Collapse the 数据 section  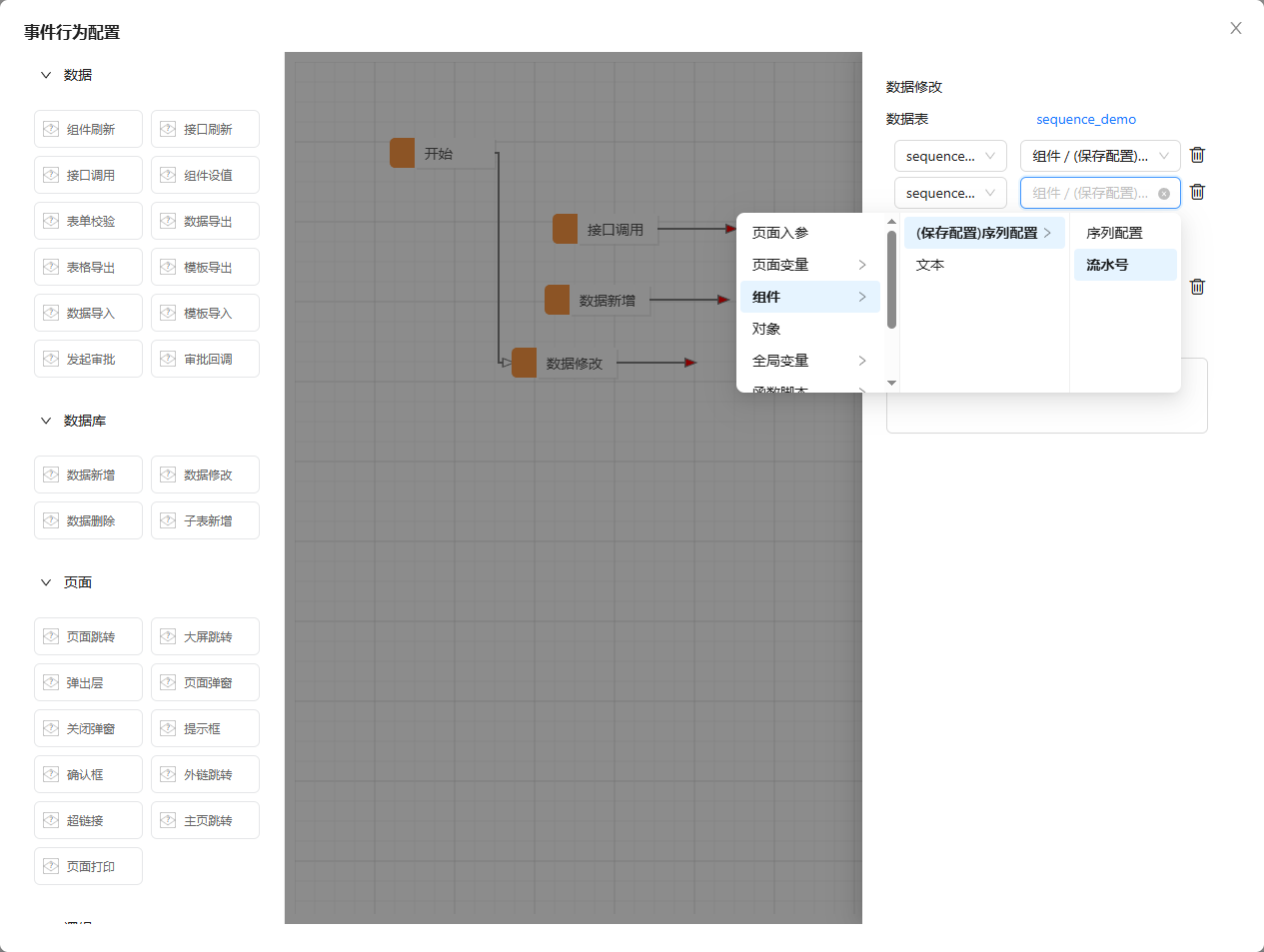tap(46, 75)
